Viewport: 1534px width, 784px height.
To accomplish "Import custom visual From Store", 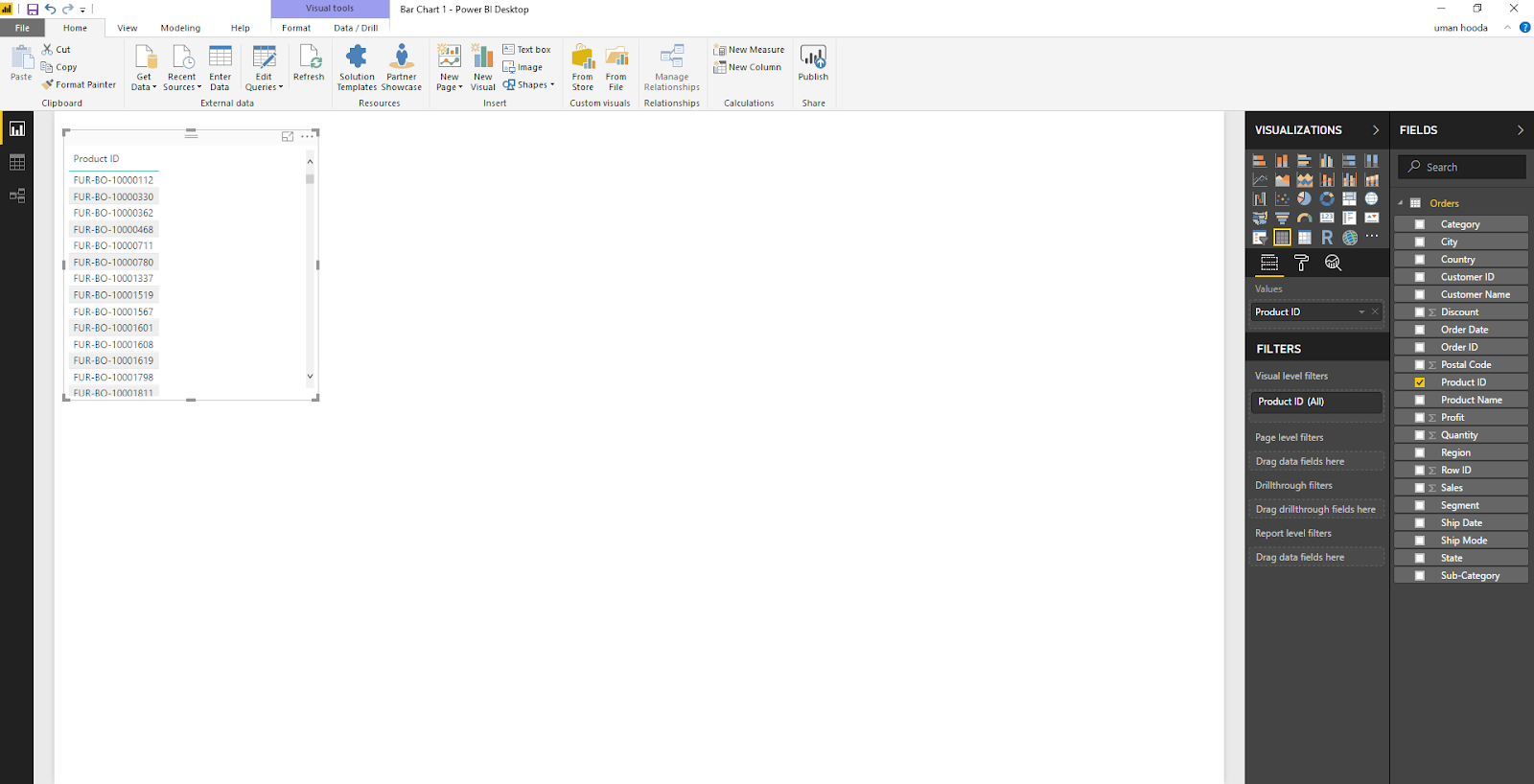I will coord(583,68).
